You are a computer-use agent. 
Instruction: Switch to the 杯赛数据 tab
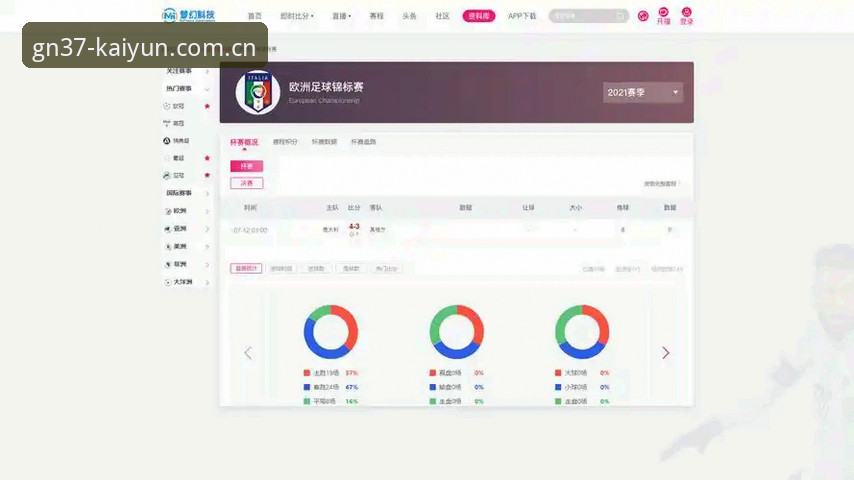tap(324, 142)
